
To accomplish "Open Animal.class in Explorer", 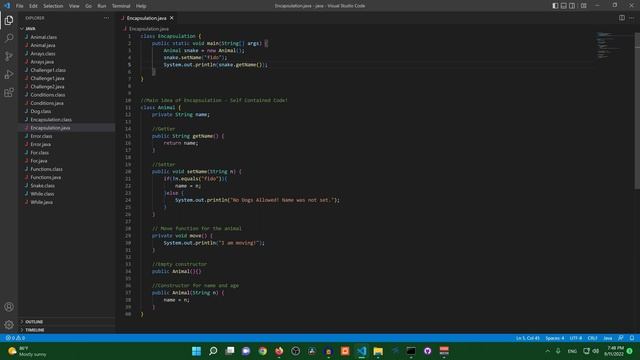I will tap(44, 37).
